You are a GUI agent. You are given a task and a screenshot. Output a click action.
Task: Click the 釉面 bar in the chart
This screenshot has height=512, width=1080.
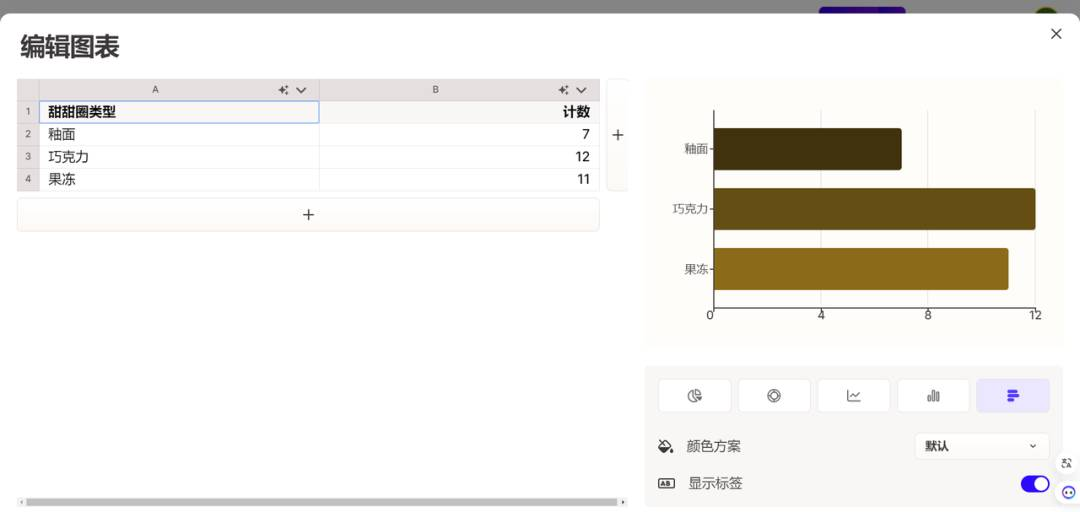coord(807,149)
